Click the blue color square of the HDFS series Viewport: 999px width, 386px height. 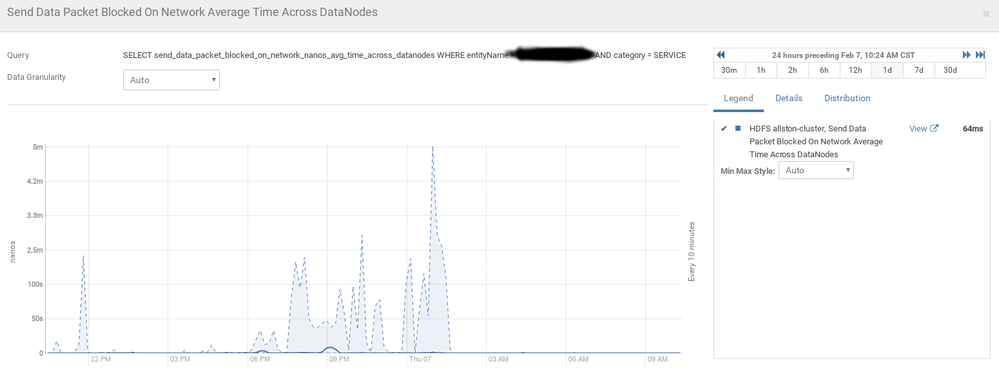tap(738, 128)
